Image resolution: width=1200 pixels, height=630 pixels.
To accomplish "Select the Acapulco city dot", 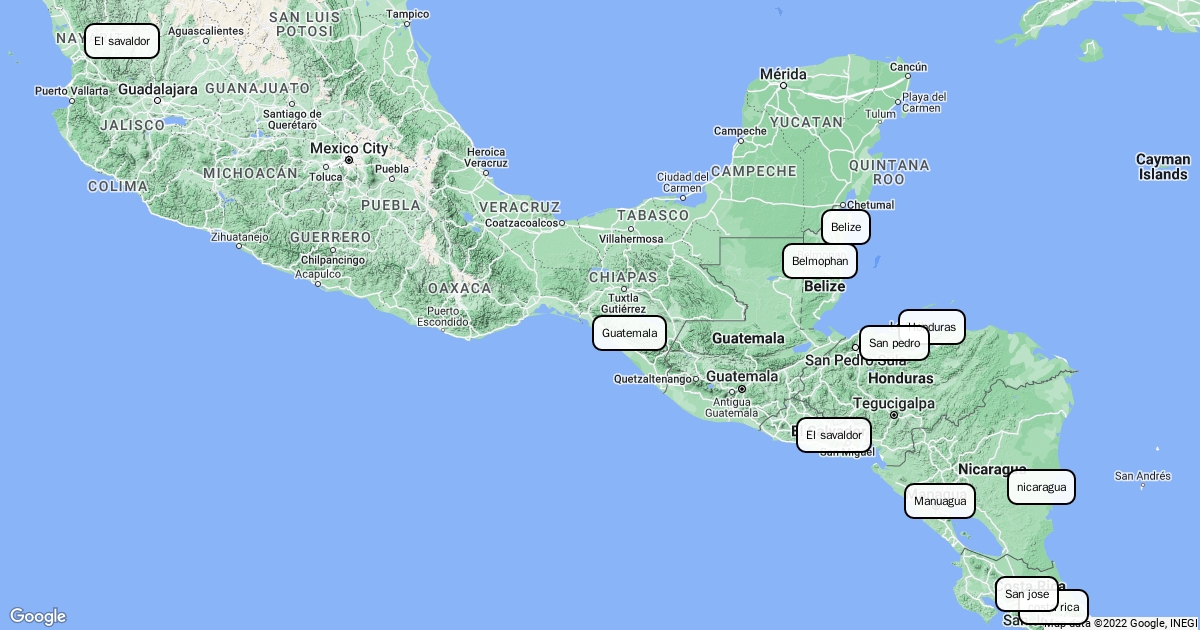I will point(318,283).
